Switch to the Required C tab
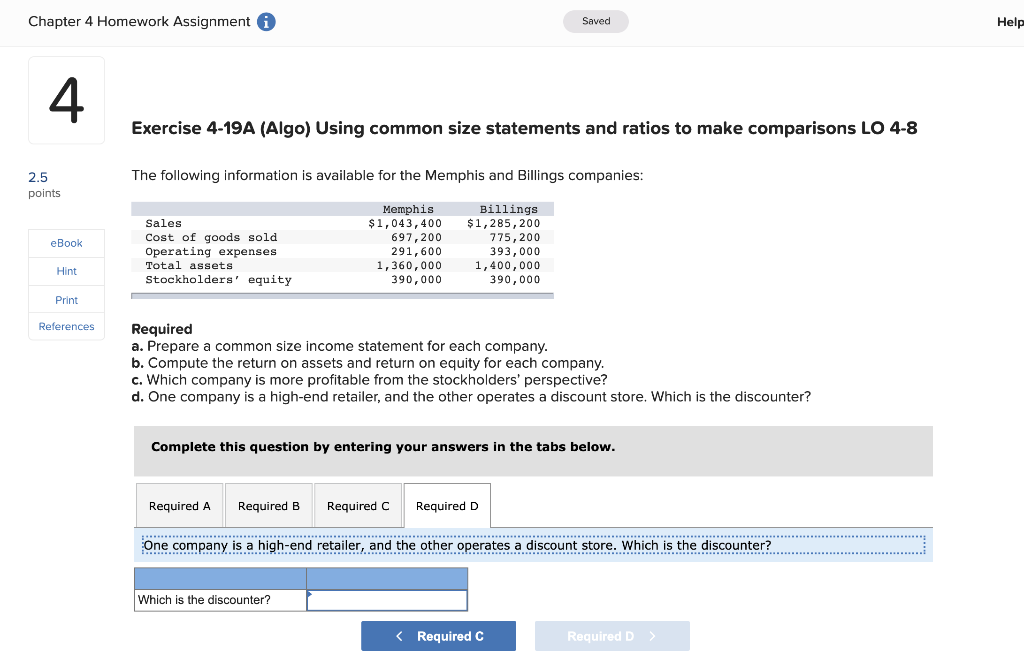1024x665 pixels. tap(357, 505)
